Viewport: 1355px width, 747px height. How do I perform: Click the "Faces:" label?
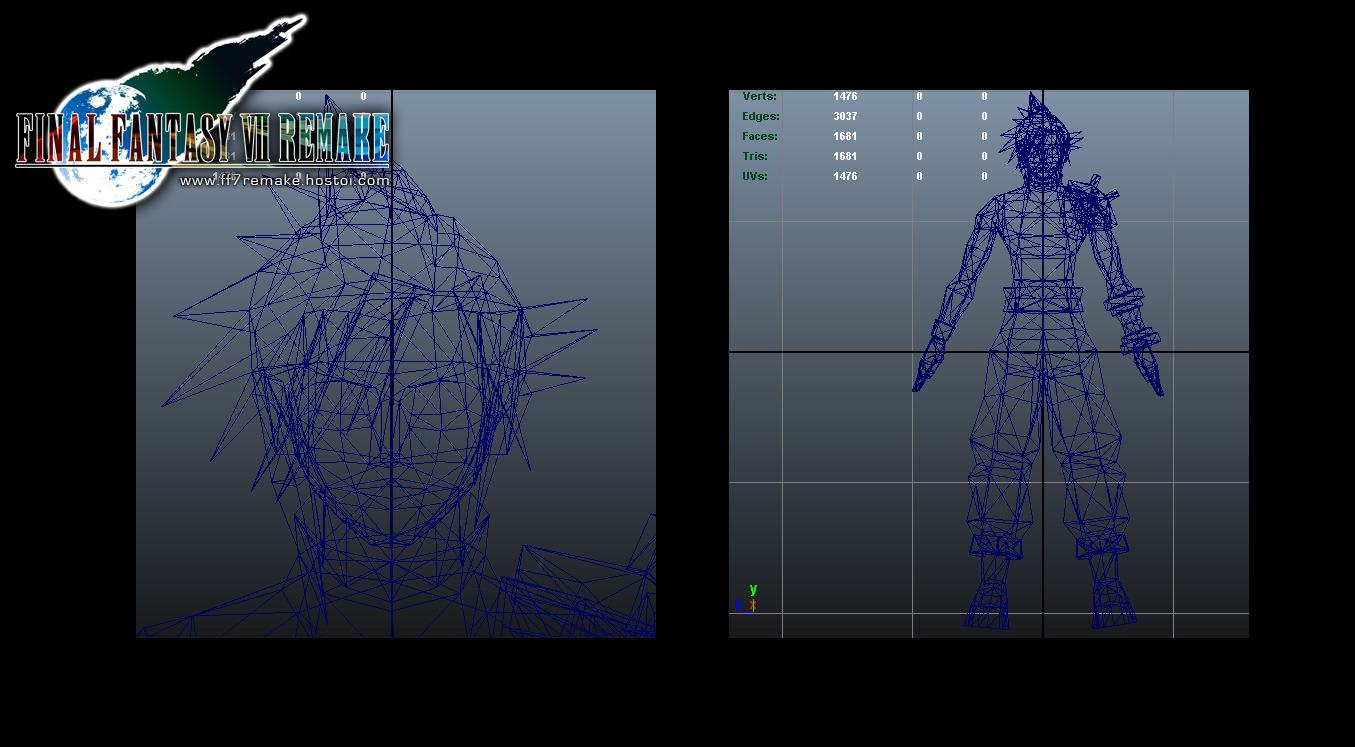coord(760,136)
